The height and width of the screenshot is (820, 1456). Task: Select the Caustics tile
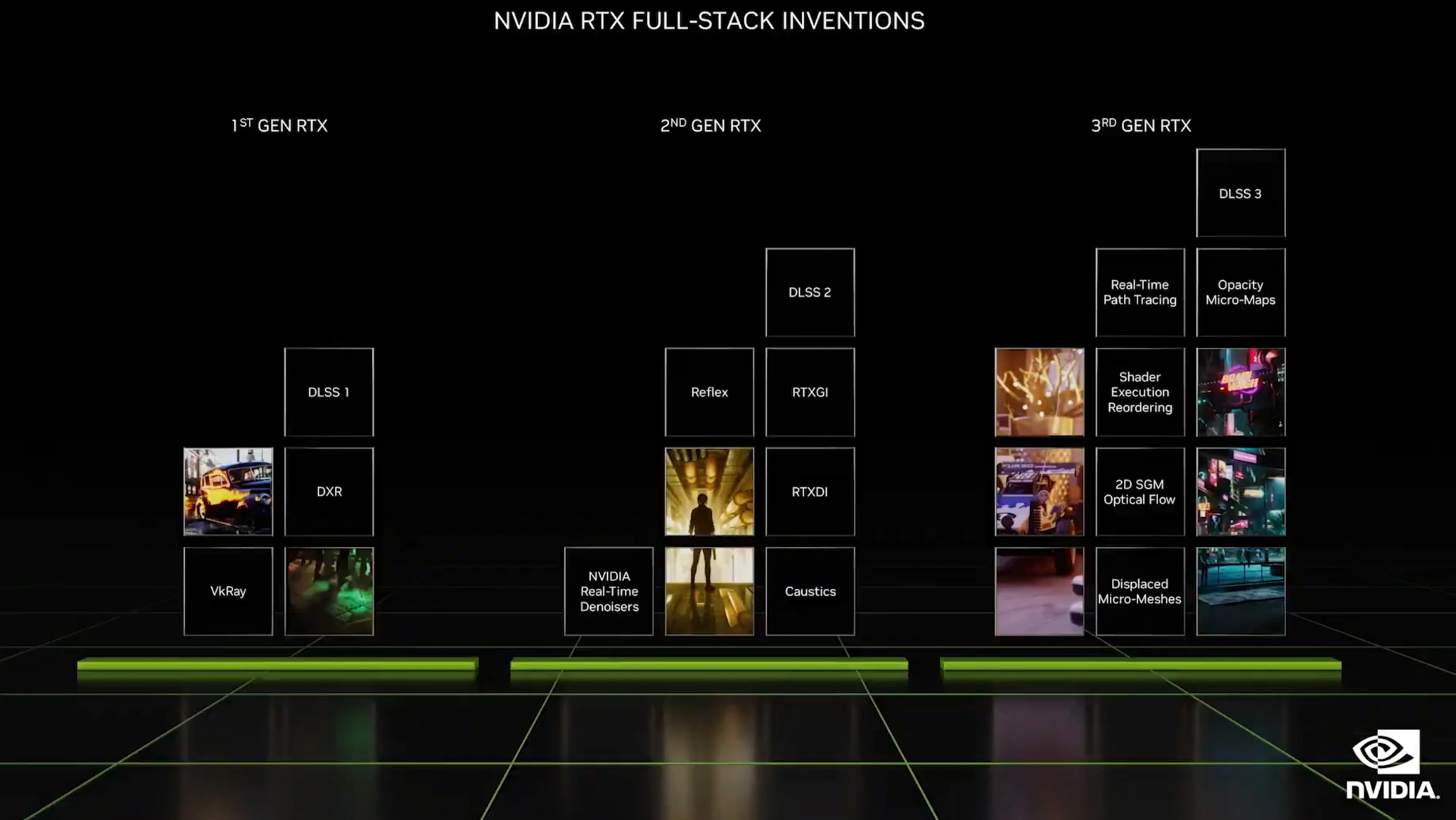point(810,591)
